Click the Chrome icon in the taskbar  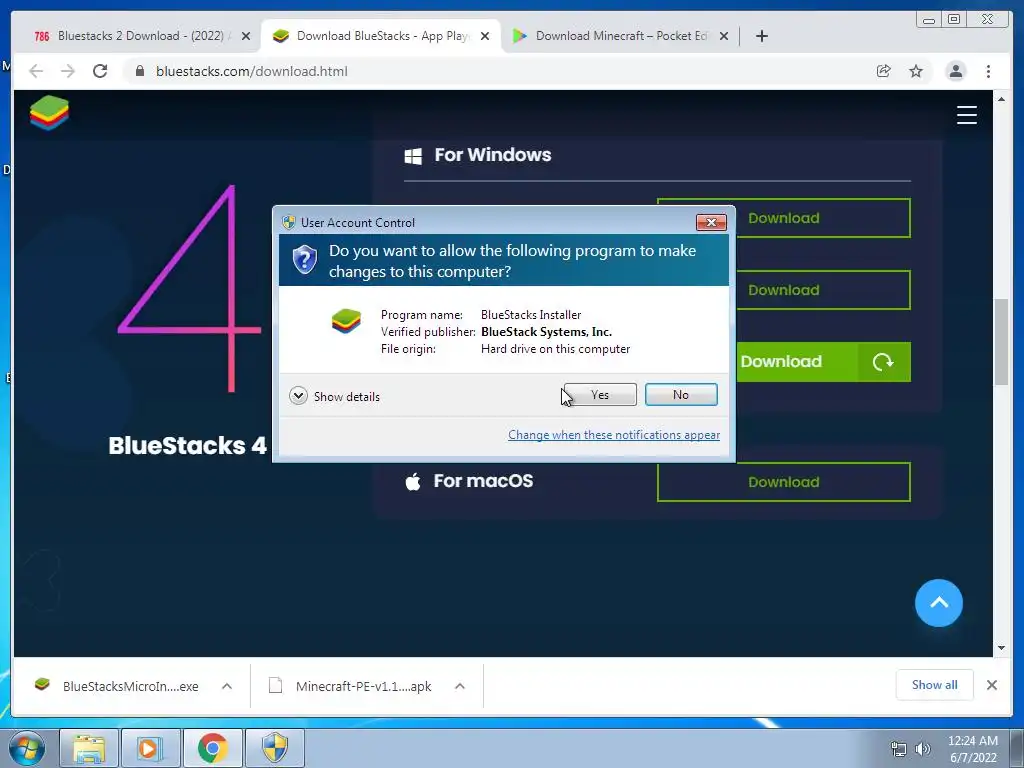(x=212, y=748)
